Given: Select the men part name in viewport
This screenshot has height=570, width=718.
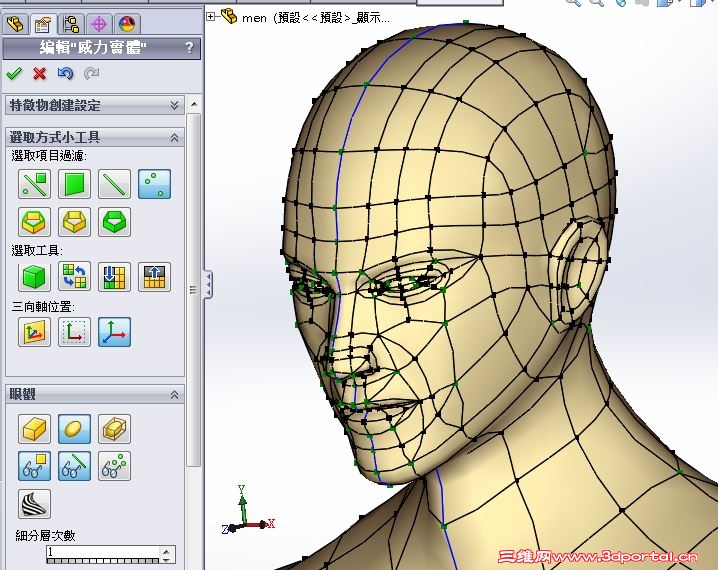Looking at the screenshot, I should pos(315,18).
